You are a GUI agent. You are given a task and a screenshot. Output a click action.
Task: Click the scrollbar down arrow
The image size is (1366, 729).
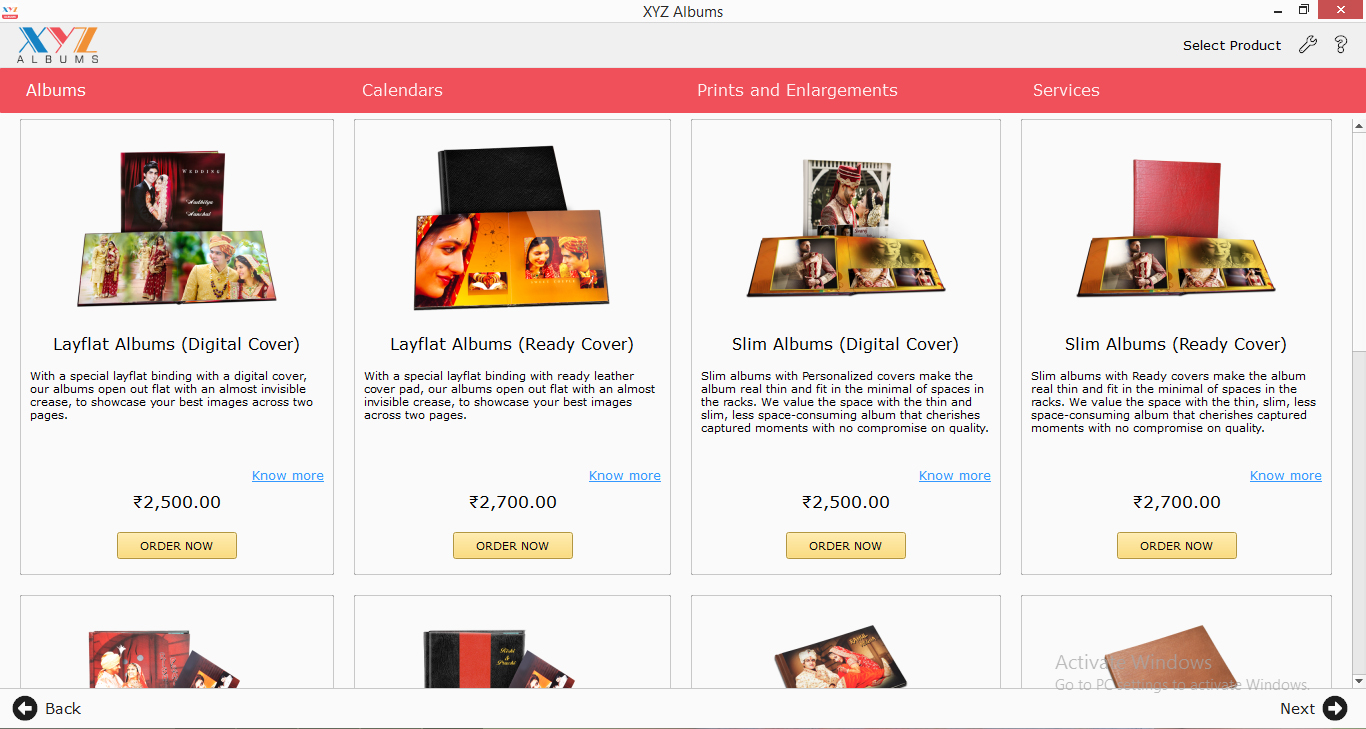(1359, 680)
